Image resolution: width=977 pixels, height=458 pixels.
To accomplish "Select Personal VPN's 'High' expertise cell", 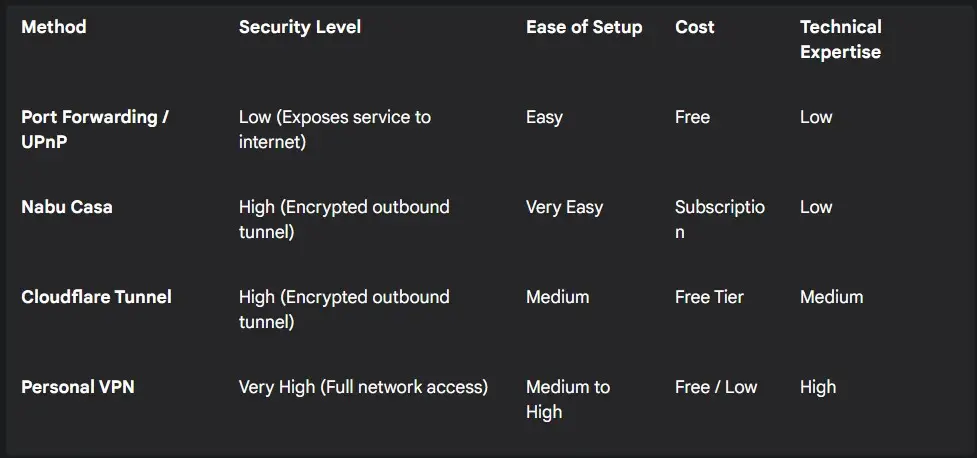I will (818, 387).
